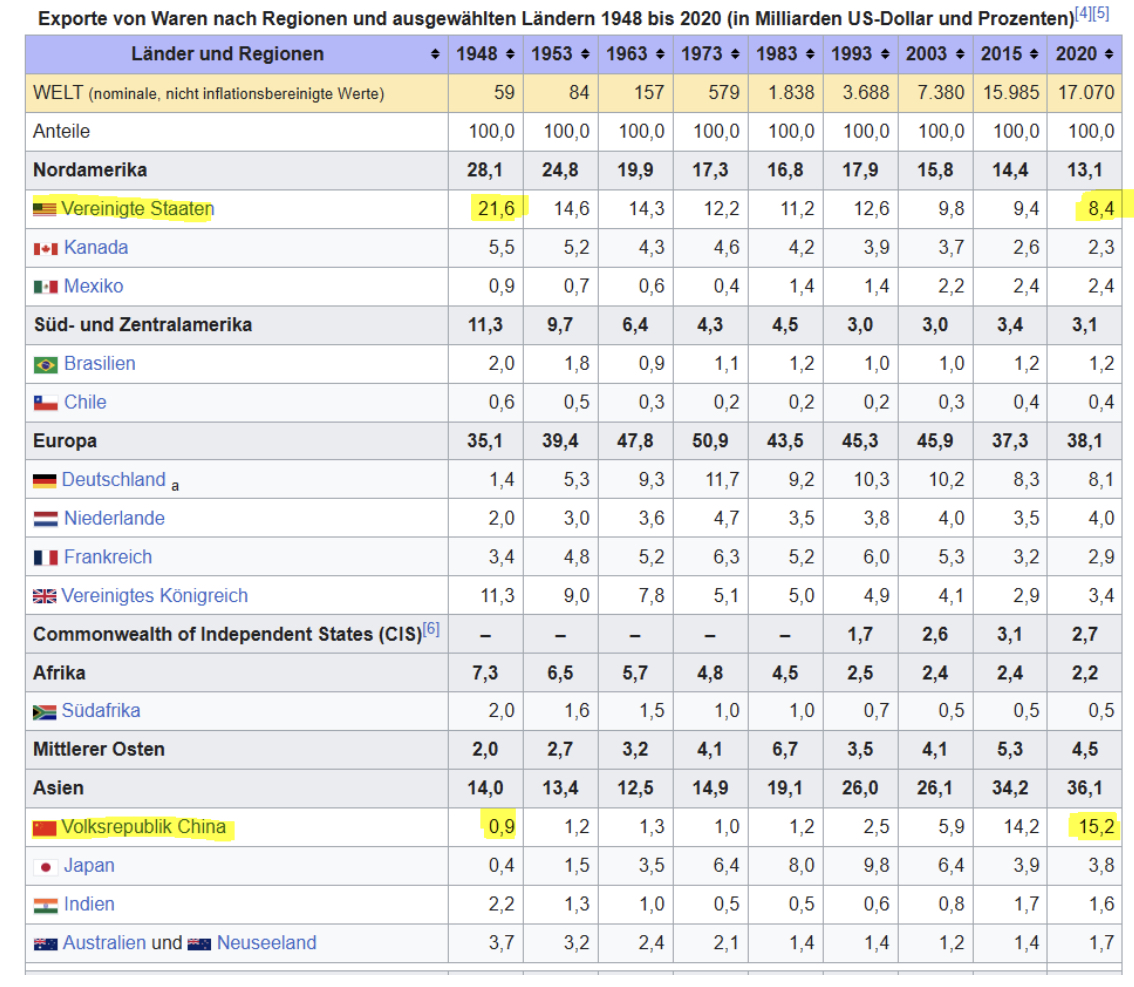Click the Chilean flag icon
The width and height of the screenshot is (1134, 987).
pyautogui.click(x=46, y=403)
